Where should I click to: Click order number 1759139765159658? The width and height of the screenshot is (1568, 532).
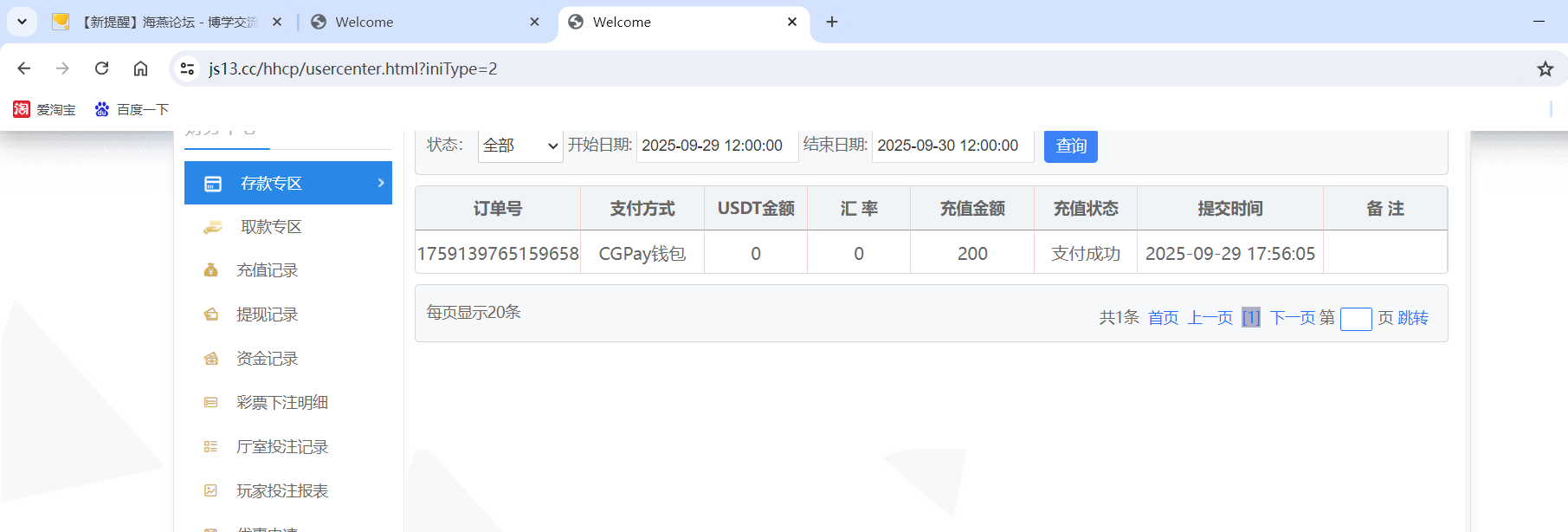point(498,253)
